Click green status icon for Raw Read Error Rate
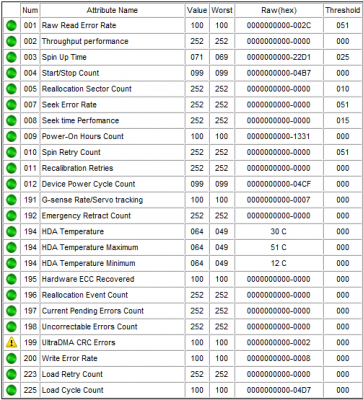Image resolution: width=363 pixels, height=400 pixels. (11, 25)
